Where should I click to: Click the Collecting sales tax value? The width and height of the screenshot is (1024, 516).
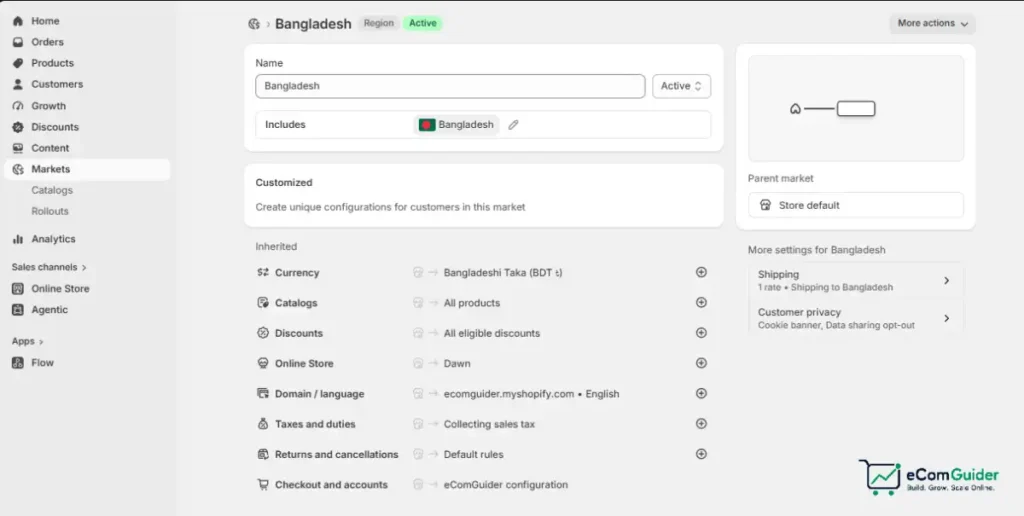point(489,424)
